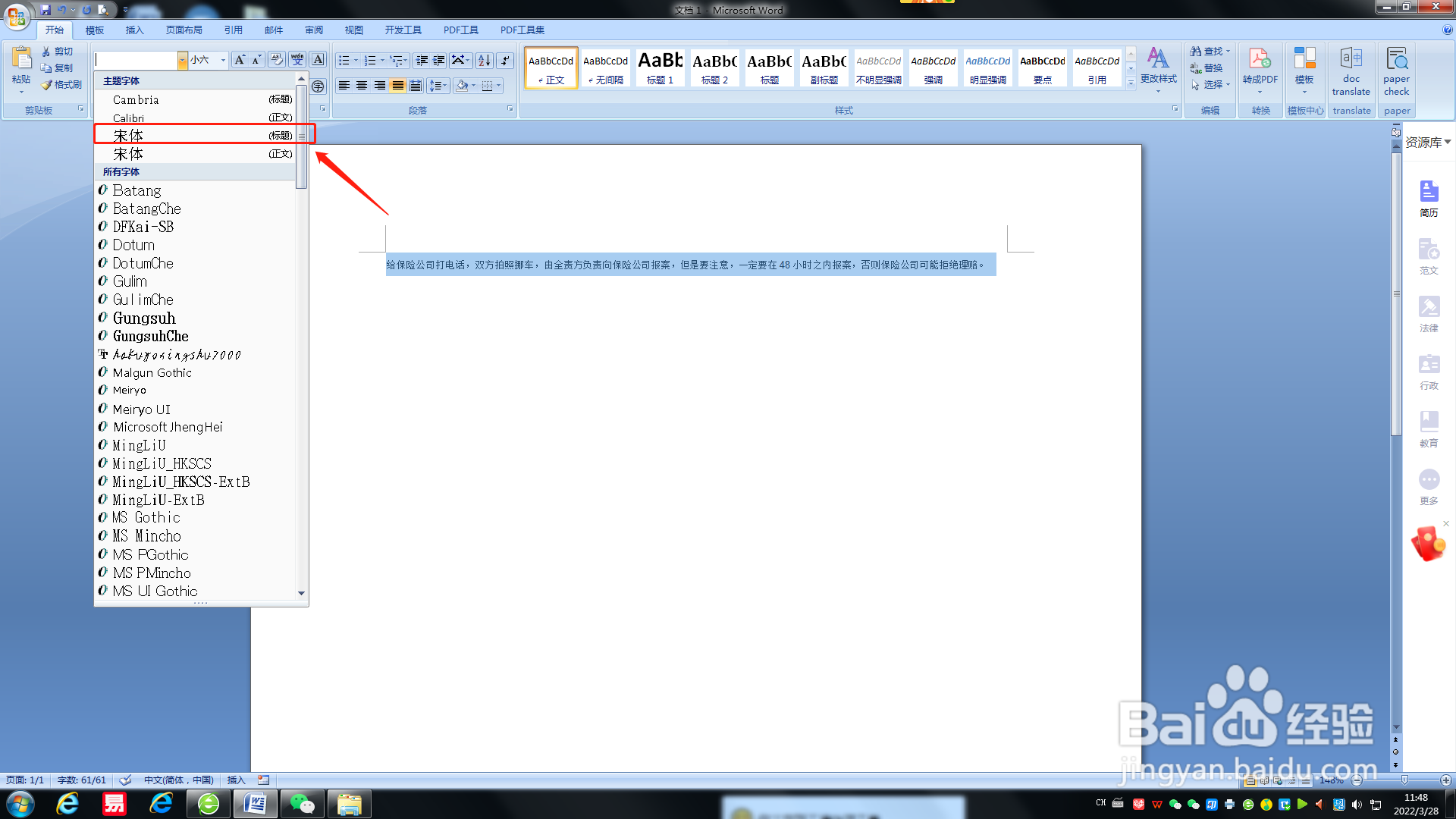
Task: Click the paper check button
Action: pos(1397,71)
